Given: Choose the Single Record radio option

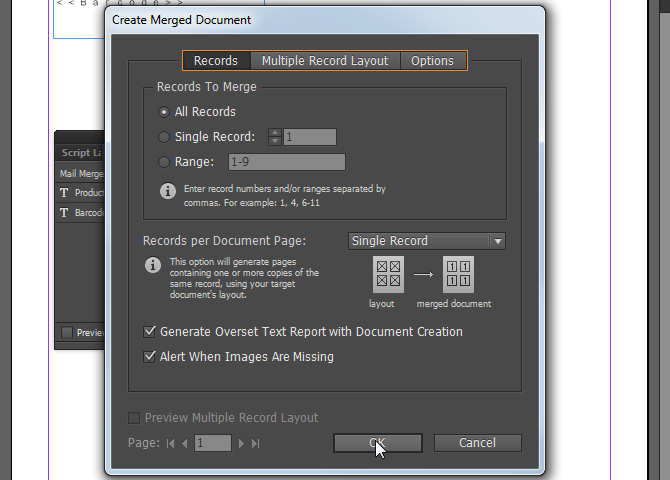Looking at the screenshot, I should click(x=165, y=137).
